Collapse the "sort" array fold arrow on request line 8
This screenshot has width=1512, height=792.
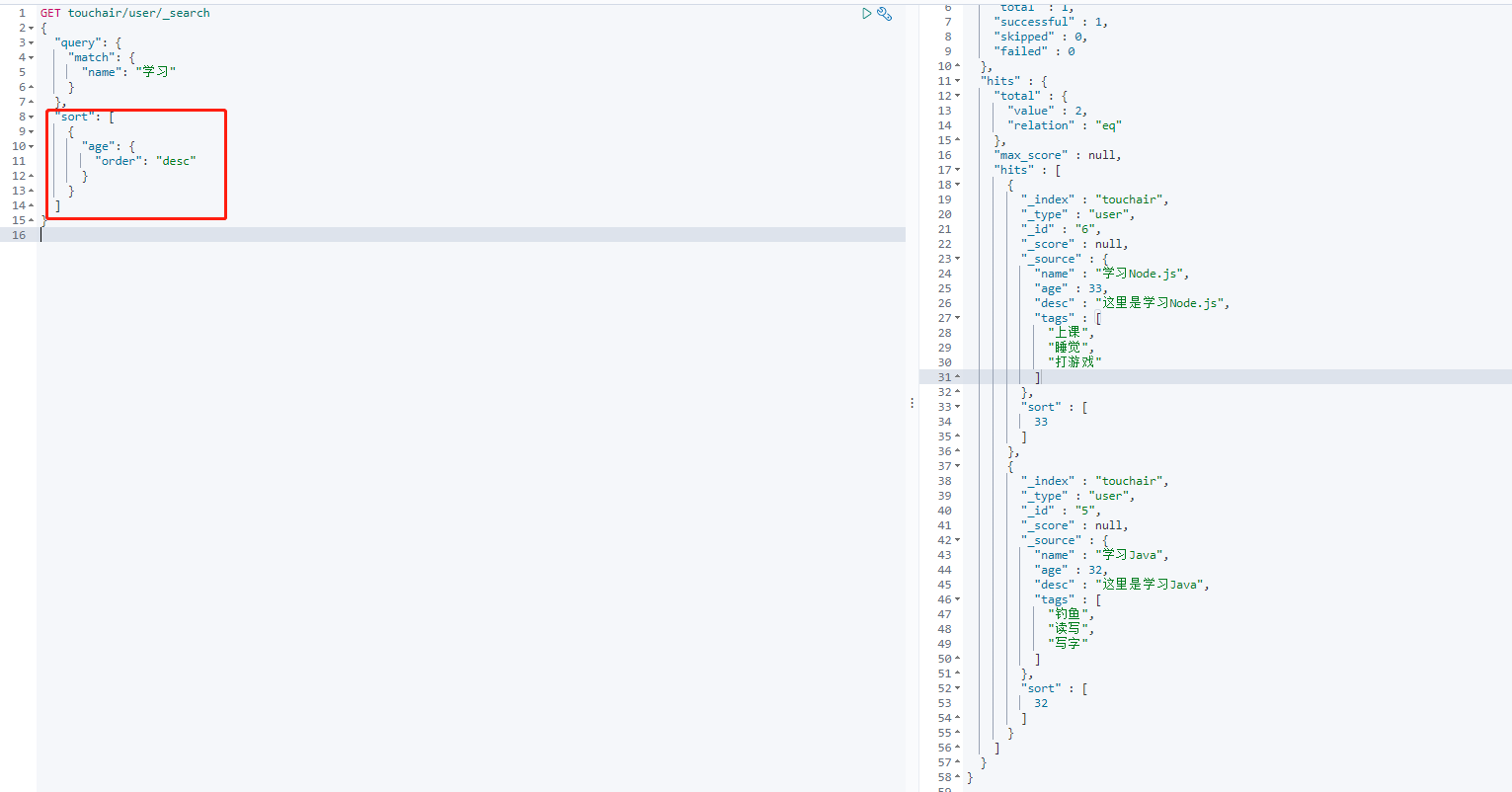click(31, 117)
